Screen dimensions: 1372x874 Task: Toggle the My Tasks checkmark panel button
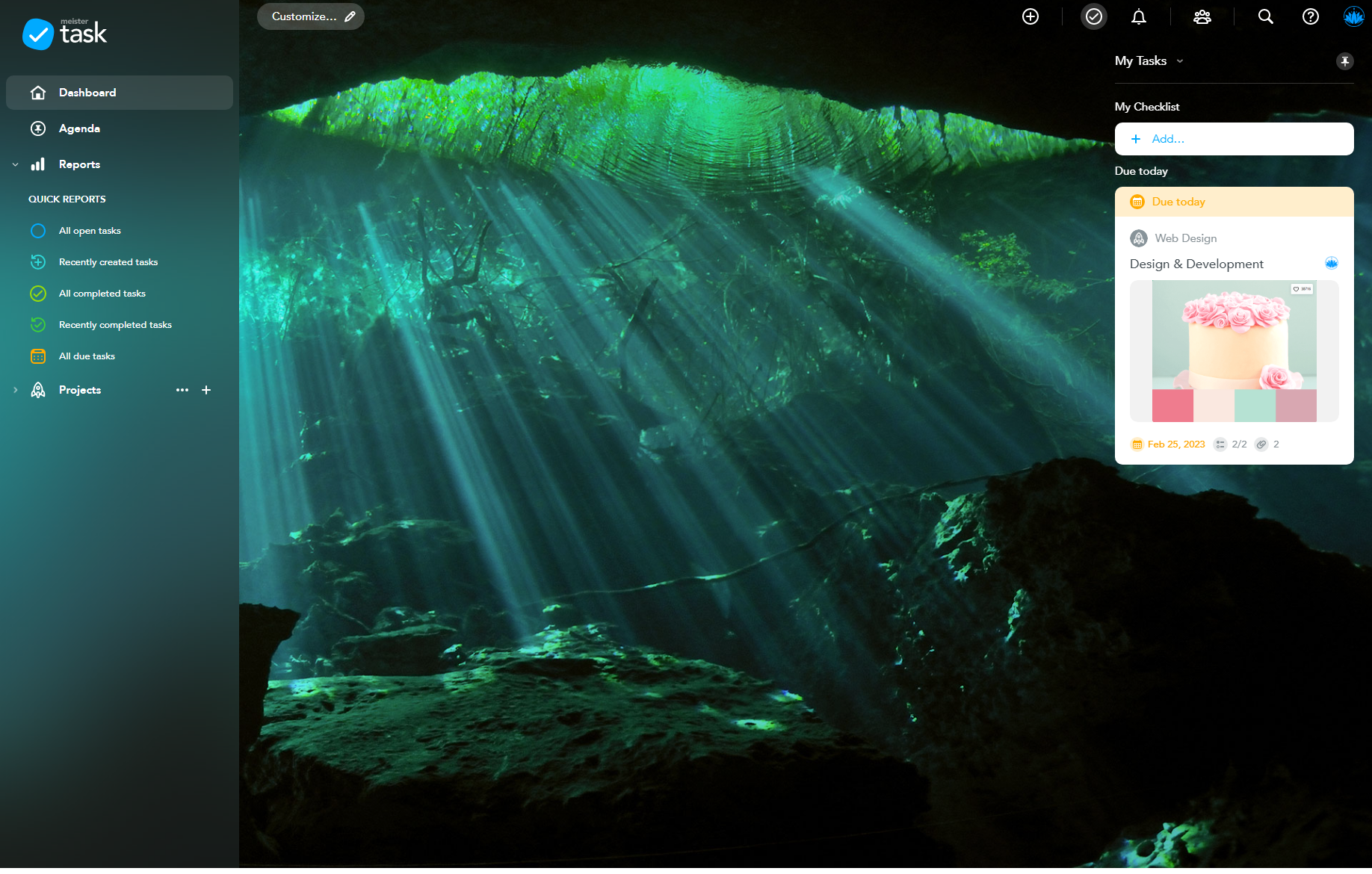[x=1093, y=16]
